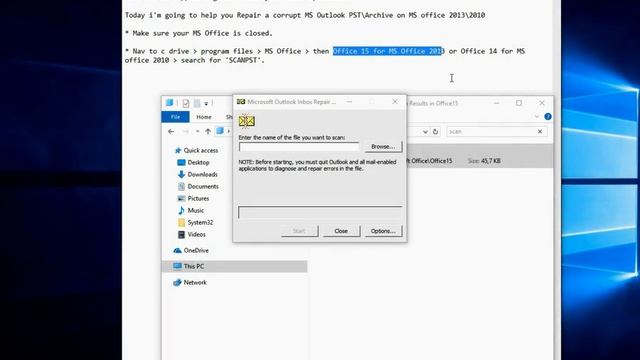This screenshot has width=640, height=360.
Task: Click the Desktop folder icon
Action: tap(181, 162)
